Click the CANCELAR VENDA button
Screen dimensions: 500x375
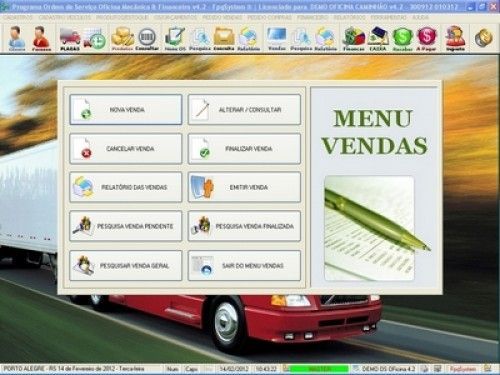[126, 149]
